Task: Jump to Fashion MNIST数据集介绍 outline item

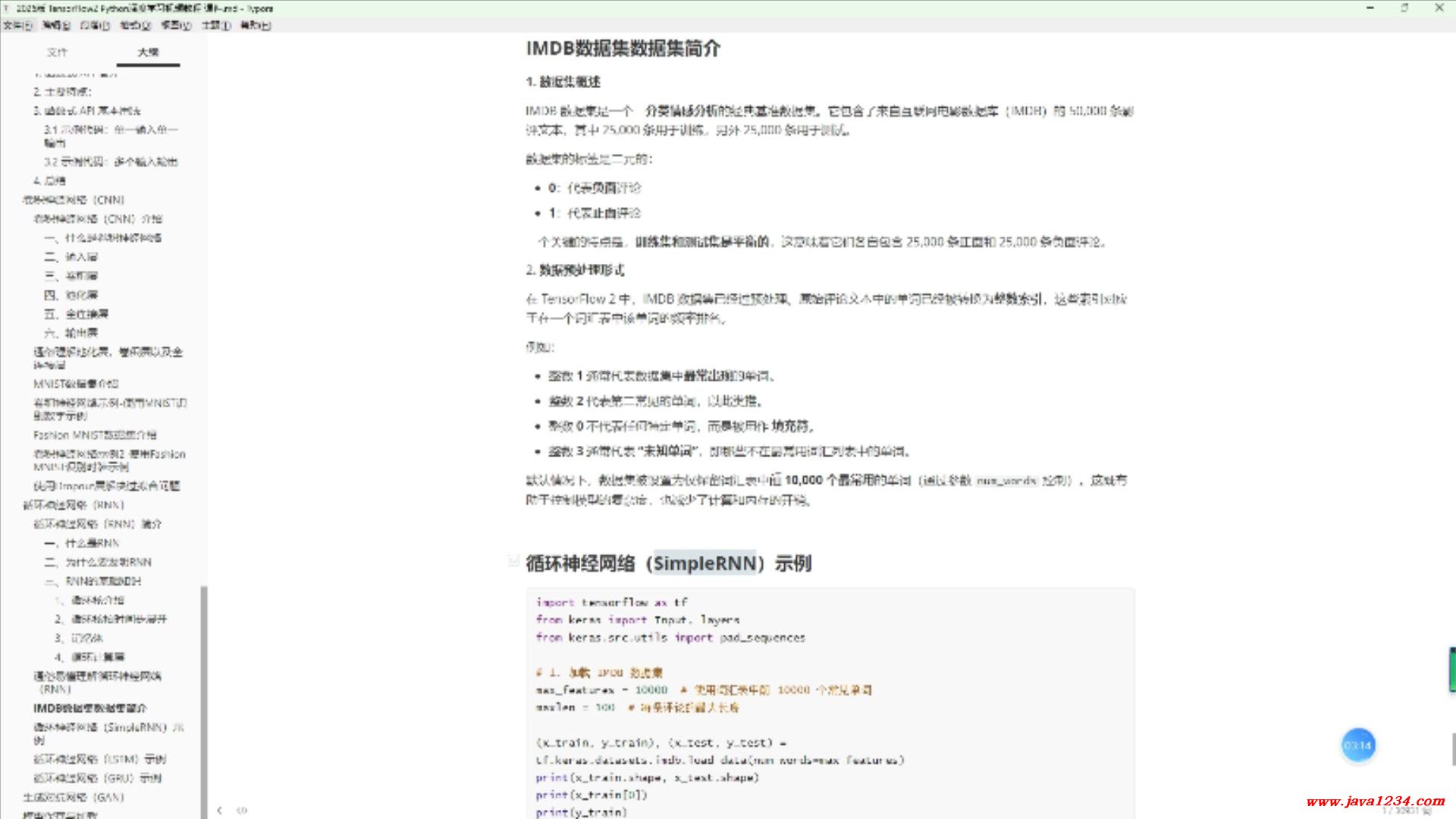Action: (95, 435)
